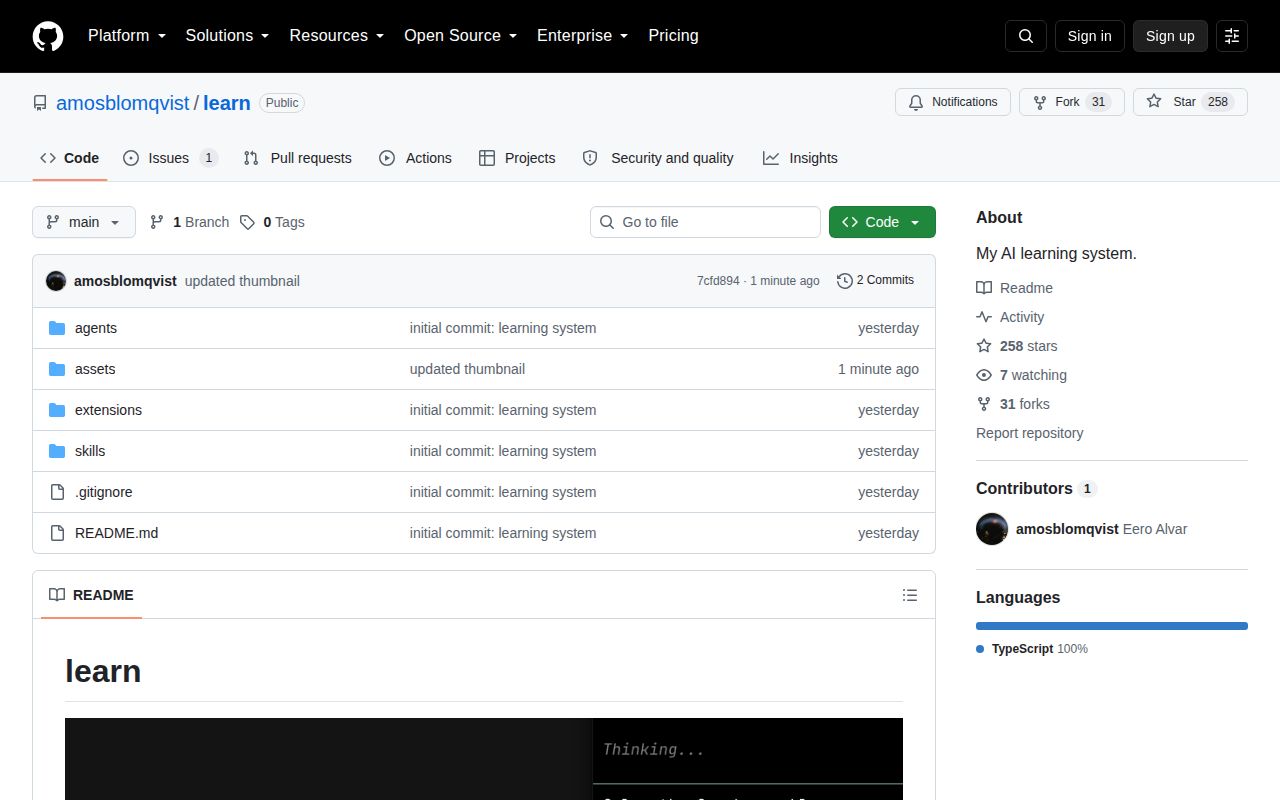Click the TypeScript language bar
This screenshot has width=1280, height=800.
click(x=1112, y=626)
